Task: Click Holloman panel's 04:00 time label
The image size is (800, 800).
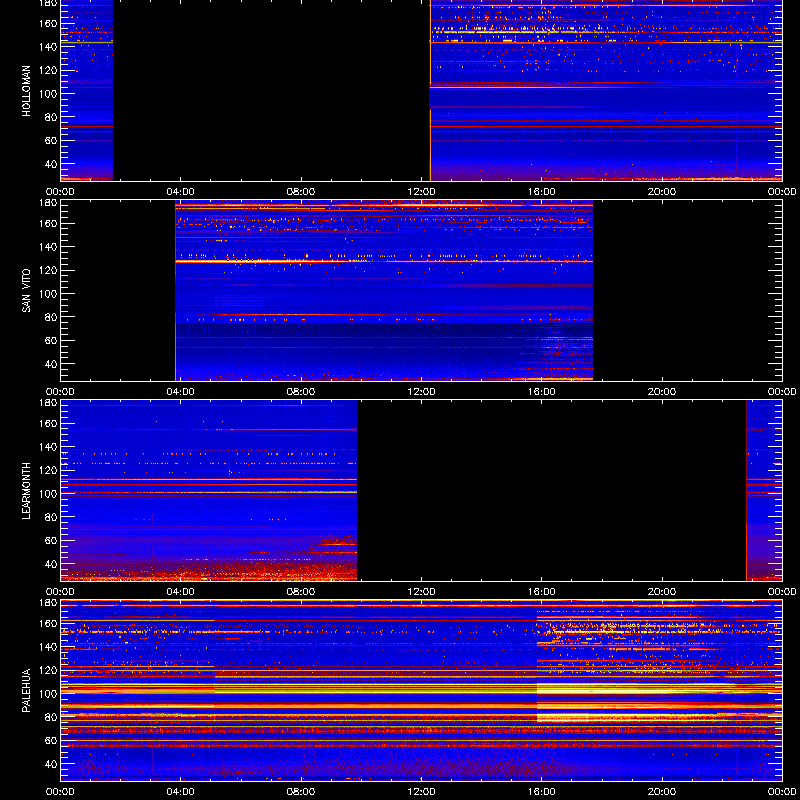Action: (x=181, y=192)
